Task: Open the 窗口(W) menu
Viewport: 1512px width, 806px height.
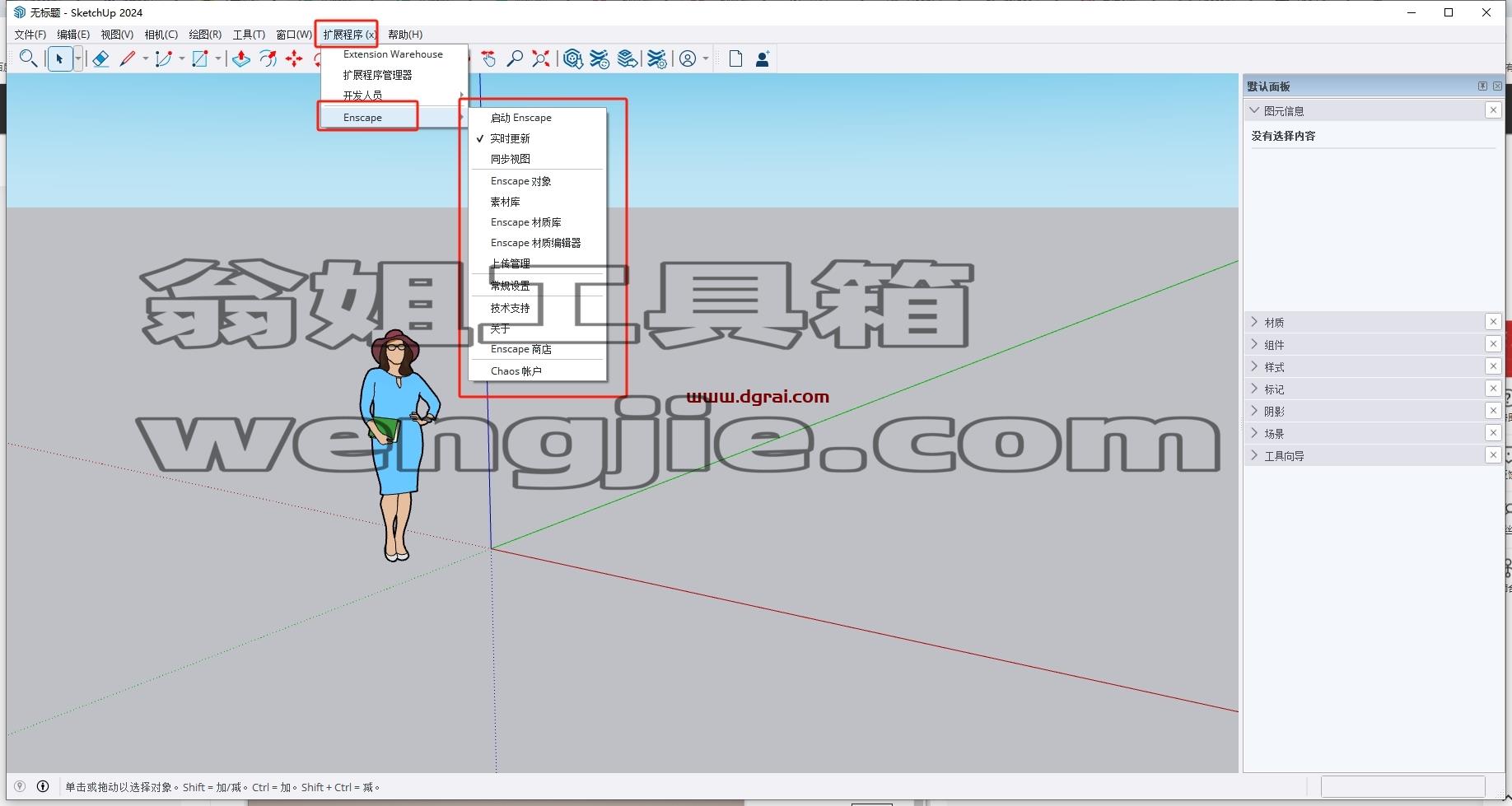Action: click(x=294, y=35)
